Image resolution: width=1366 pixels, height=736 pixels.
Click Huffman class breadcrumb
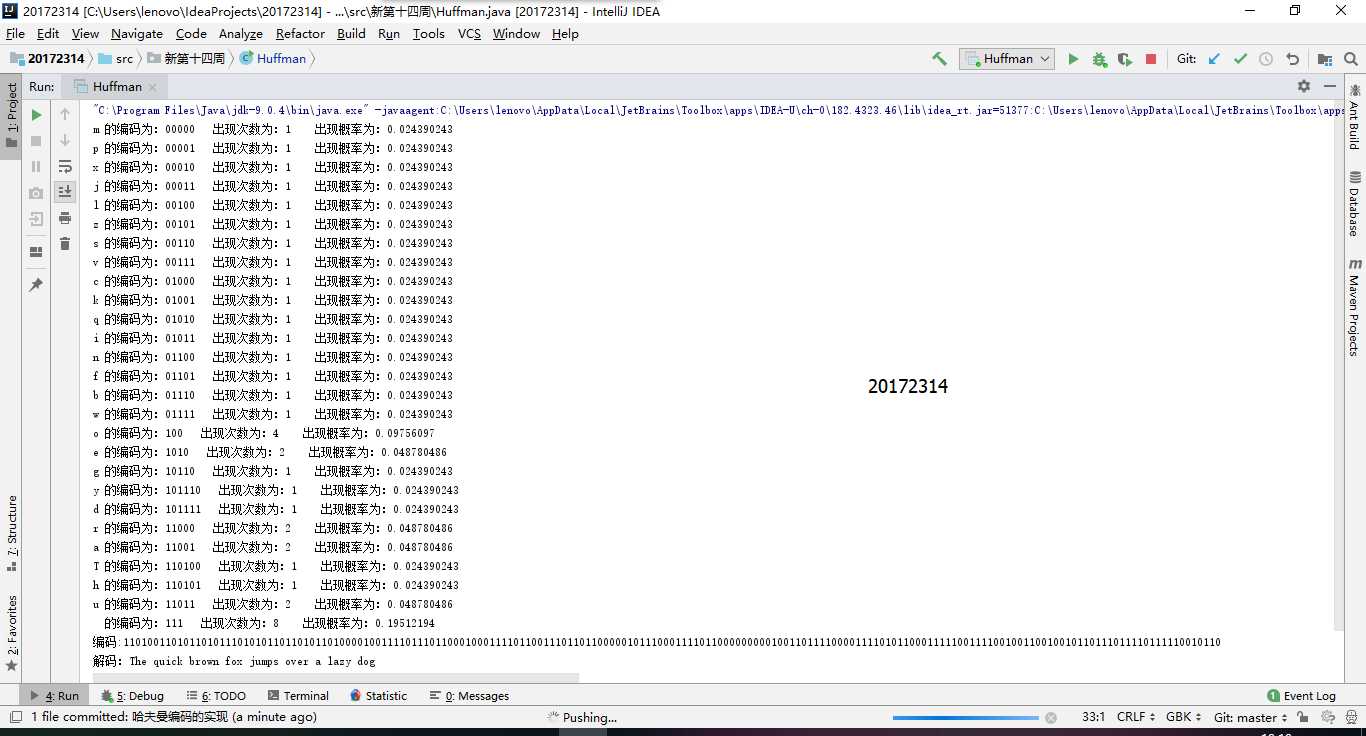[x=274, y=59]
